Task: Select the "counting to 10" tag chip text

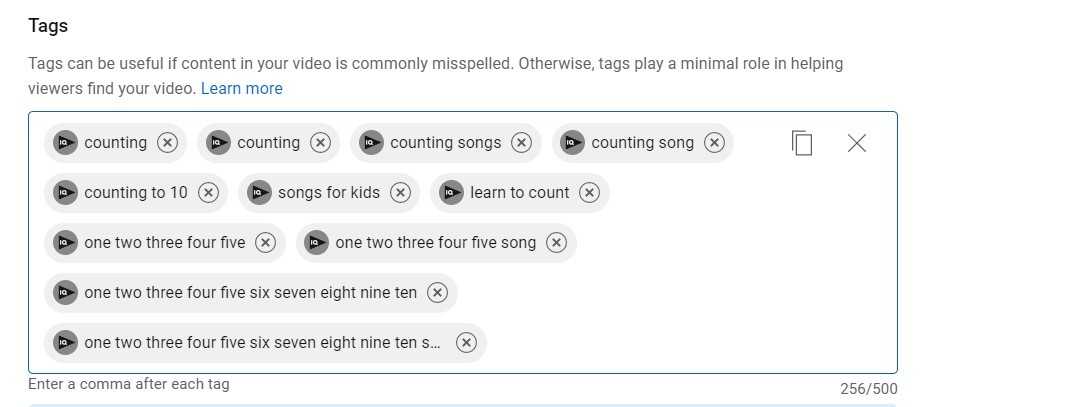Action: pyautogui.click(x=135, y=193)
